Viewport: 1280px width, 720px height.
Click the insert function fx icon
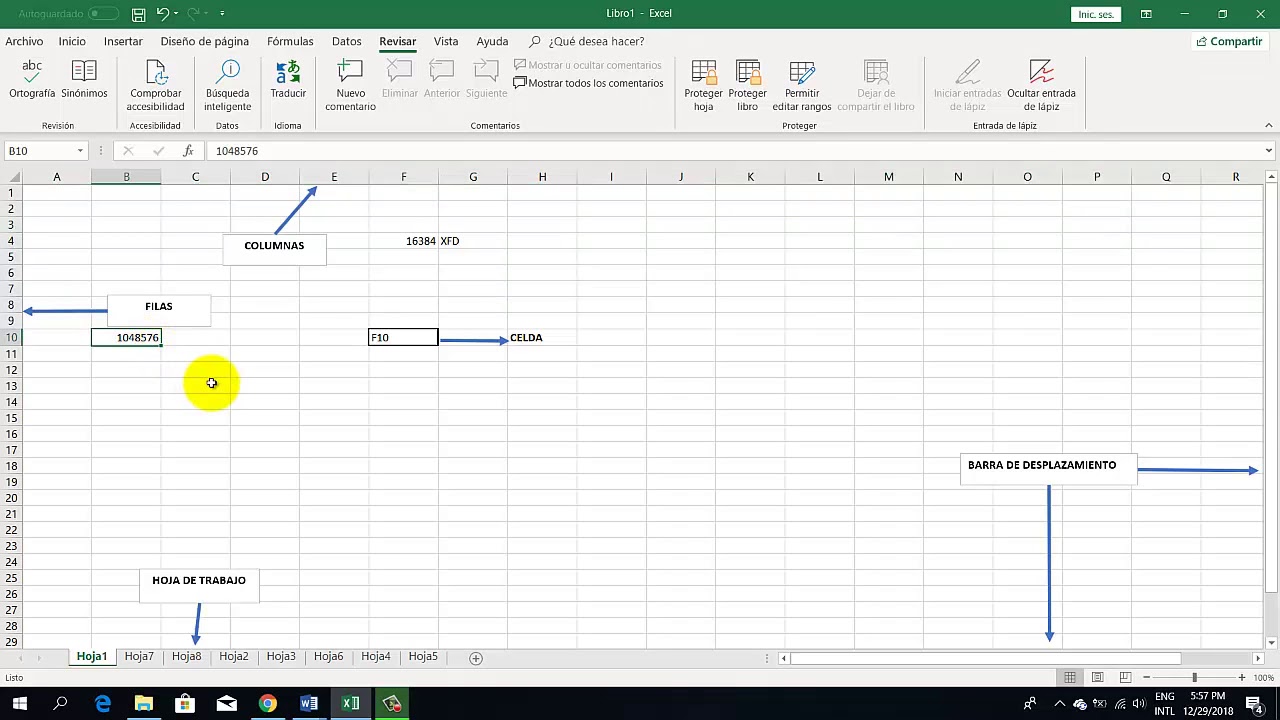pos(188,151)
